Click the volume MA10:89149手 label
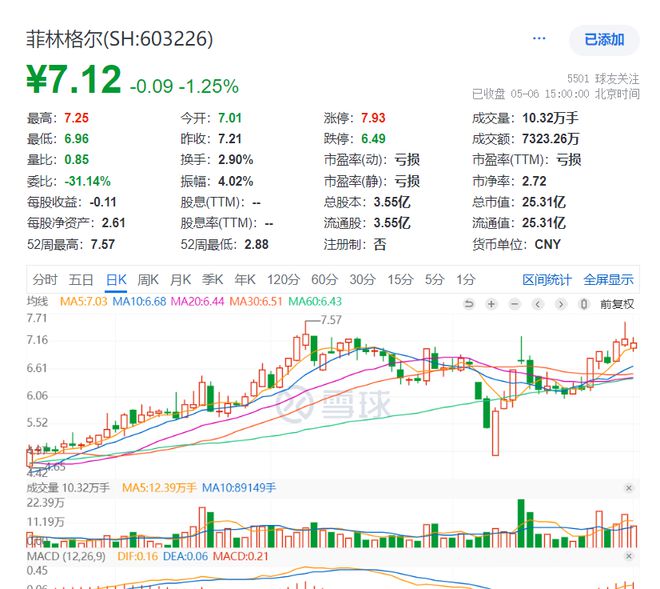This screenshot has width=660, height=589. click(x=239, y=488)
